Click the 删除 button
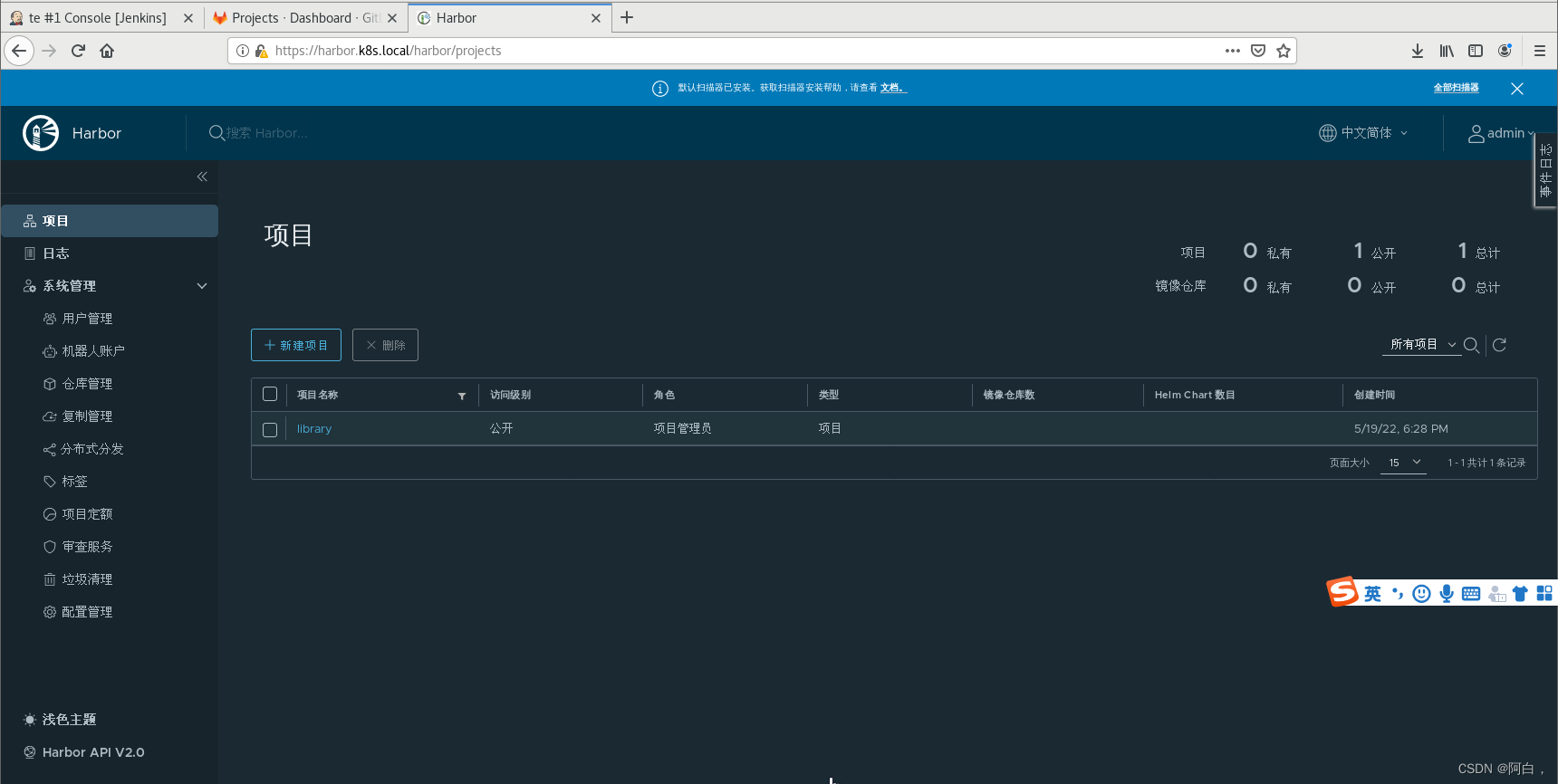Viewport: 1558px width, 784px height. click(385, 345)
